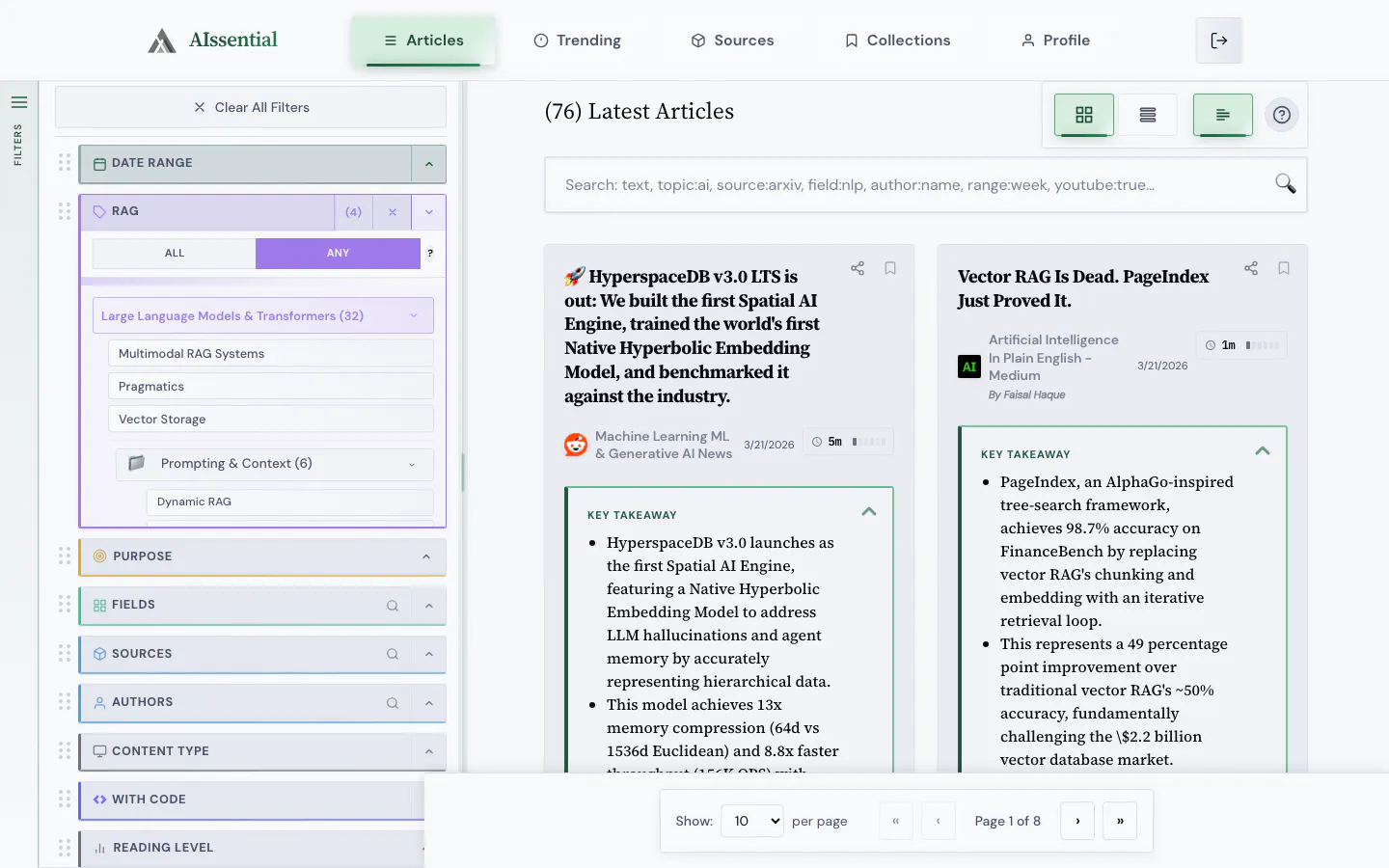Click the search magnifier icon
The width and height of the screenshot is (1389, 868).
[x=1285, y=183]
